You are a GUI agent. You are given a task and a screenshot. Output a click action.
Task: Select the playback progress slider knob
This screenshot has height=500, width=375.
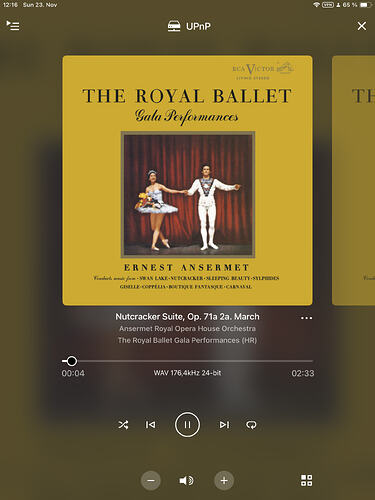point(71,361)
